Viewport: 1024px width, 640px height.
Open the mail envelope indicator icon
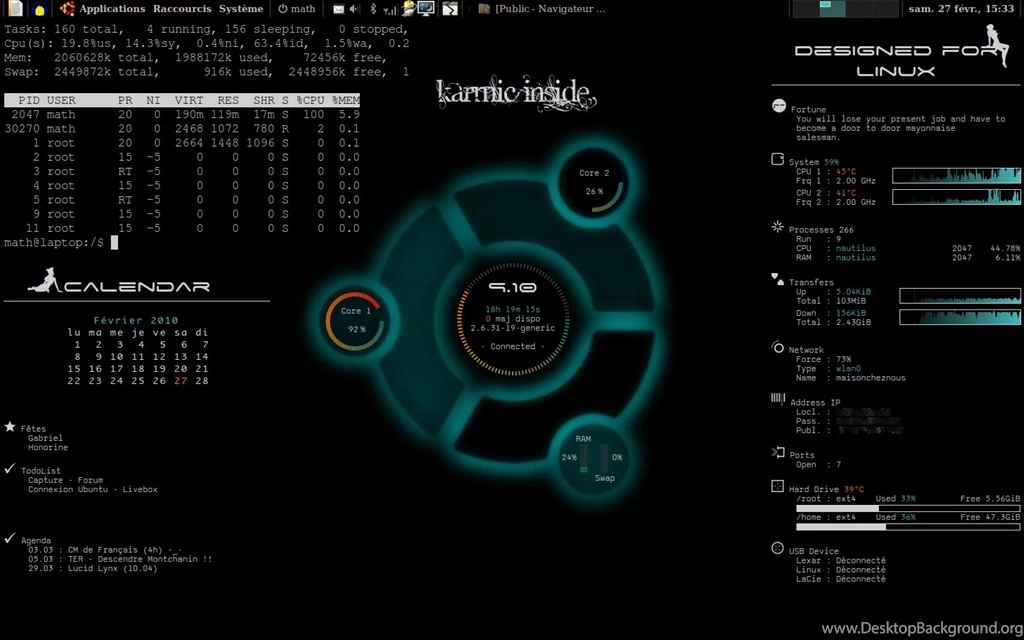tap(338, 9)
